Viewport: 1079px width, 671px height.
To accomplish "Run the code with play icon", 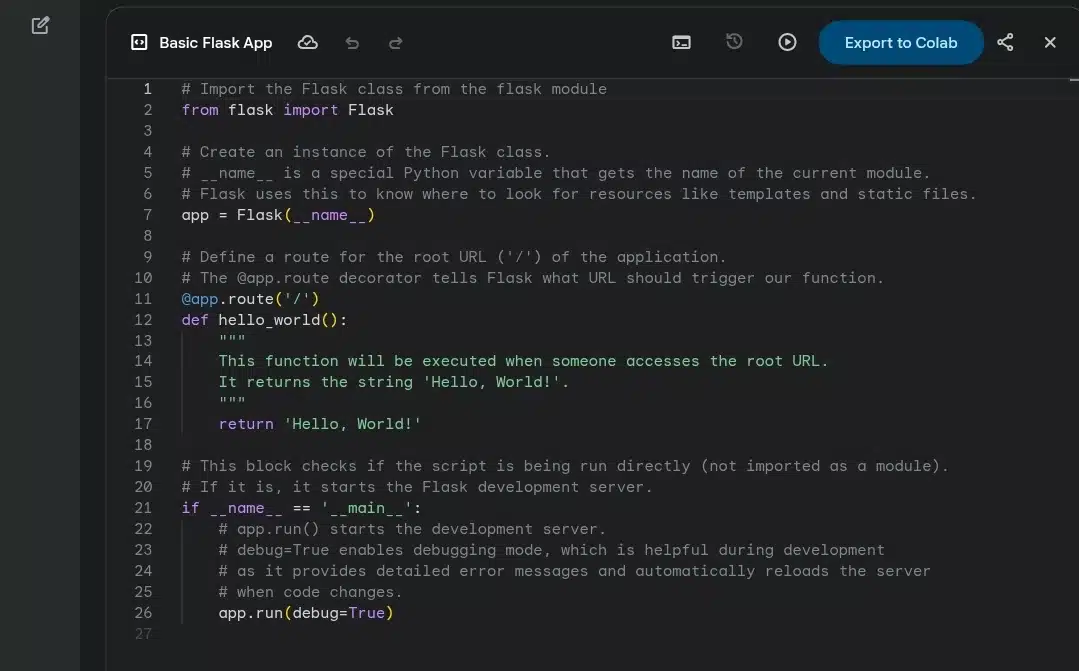I will [x=787, y=43].
